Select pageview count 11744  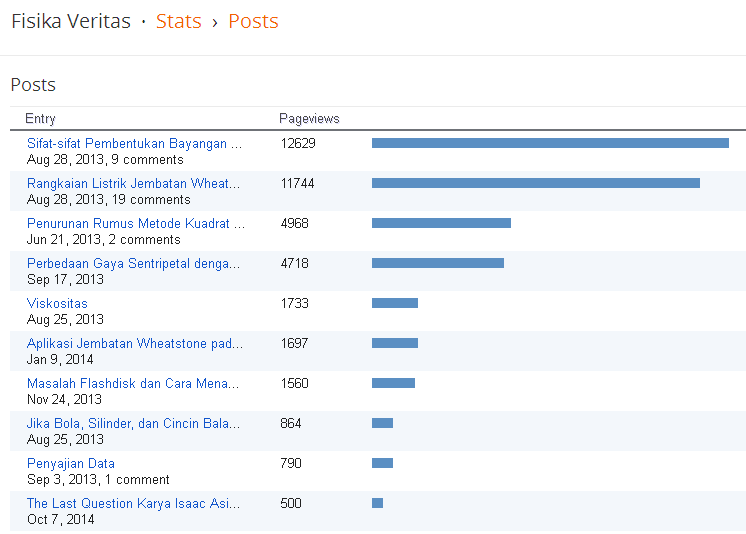[297, 183]
